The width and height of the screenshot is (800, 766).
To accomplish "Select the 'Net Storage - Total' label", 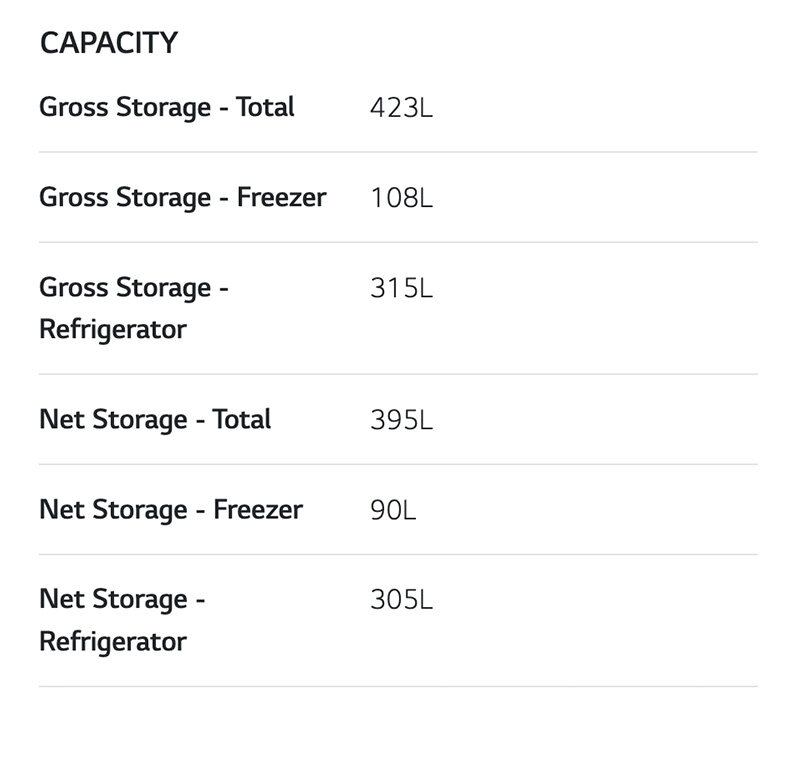I will point(155,419).
